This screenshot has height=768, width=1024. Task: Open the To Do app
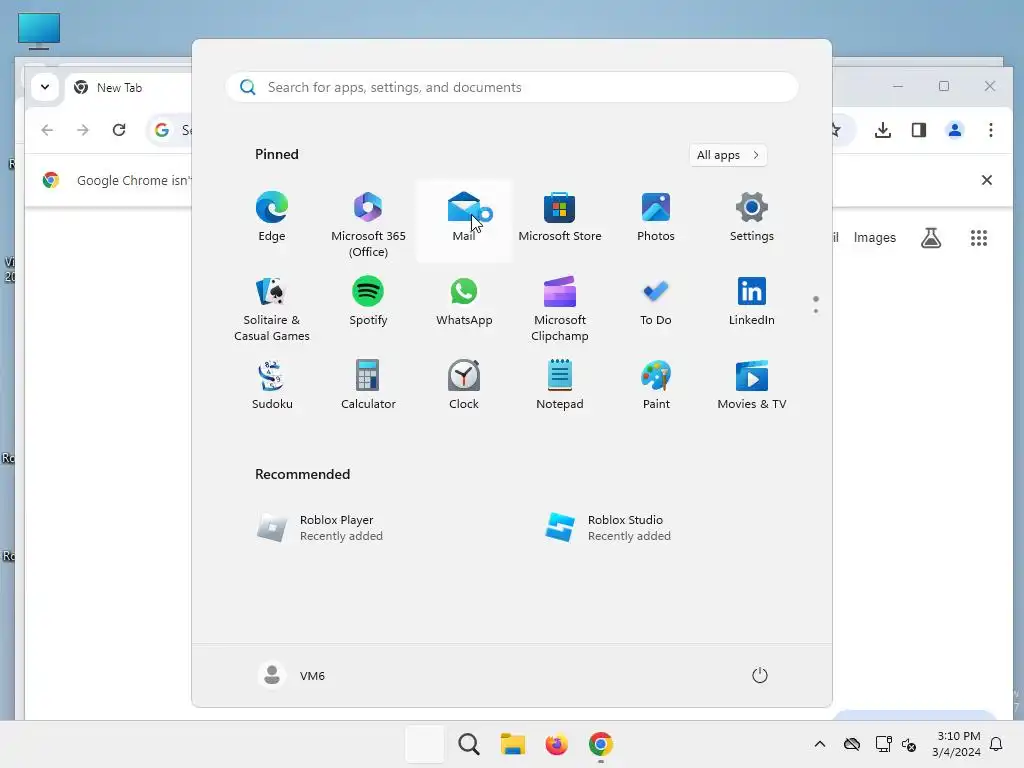click(x=656, y=302)
